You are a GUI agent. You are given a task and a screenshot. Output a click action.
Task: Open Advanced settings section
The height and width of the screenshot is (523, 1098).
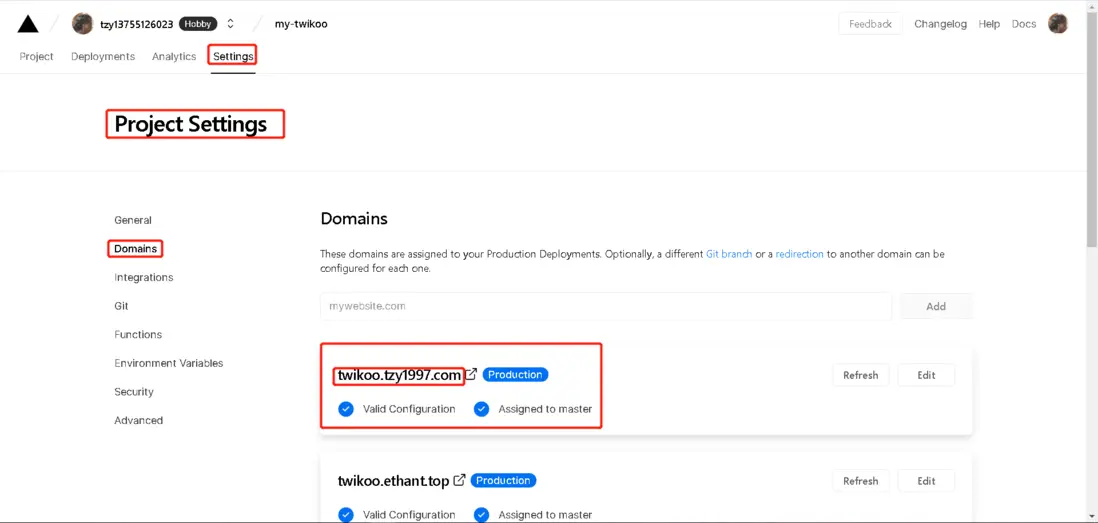point(139,420)
